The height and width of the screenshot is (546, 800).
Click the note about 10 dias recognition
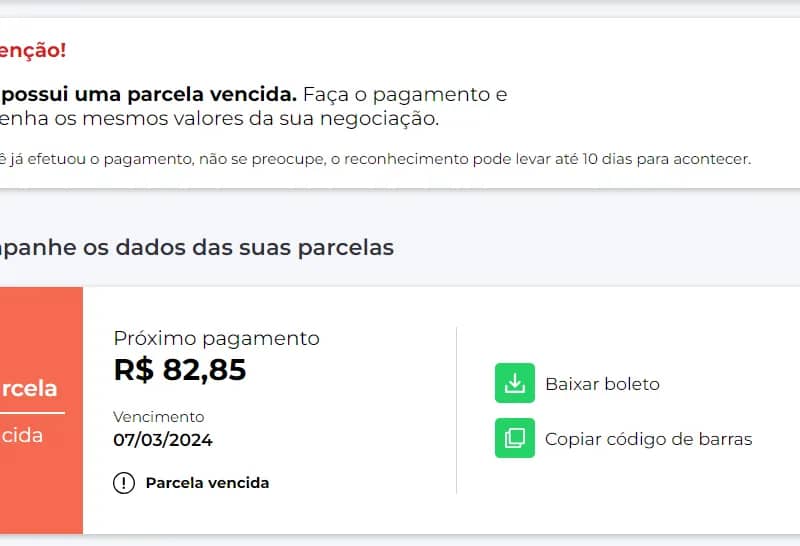tap(375, 159)
